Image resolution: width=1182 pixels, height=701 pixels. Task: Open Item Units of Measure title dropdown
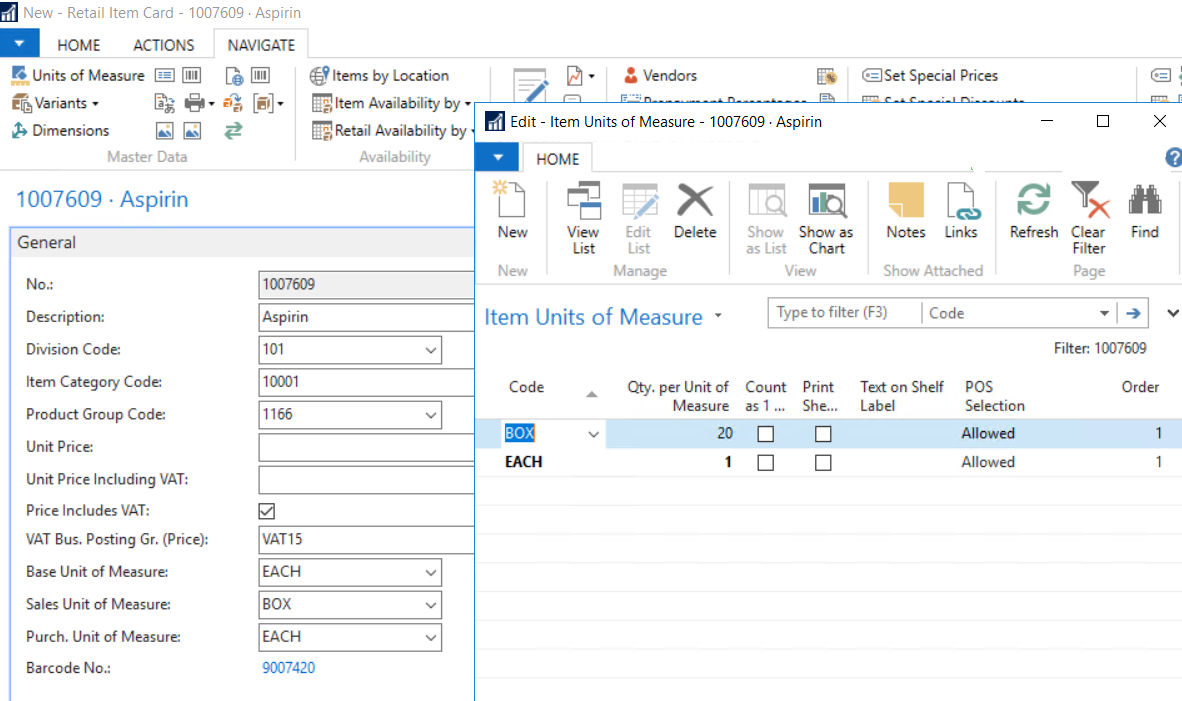click(718, 316)
